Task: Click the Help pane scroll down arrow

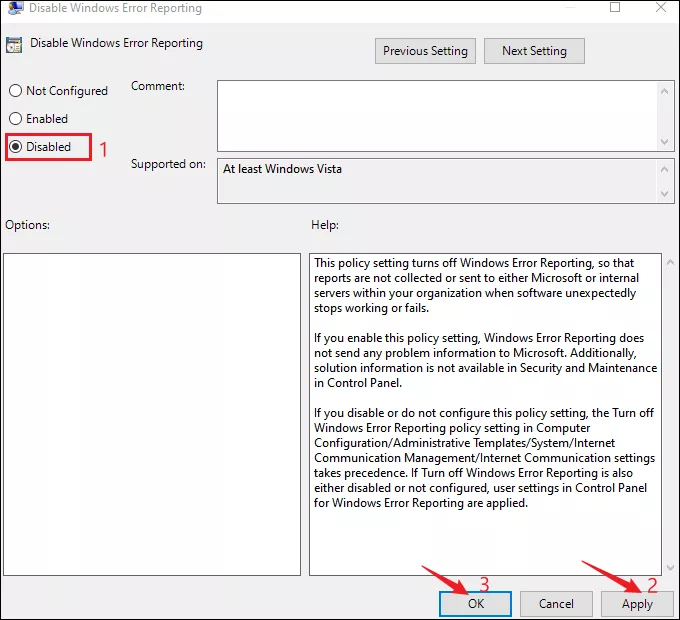Action: [670, 568]
